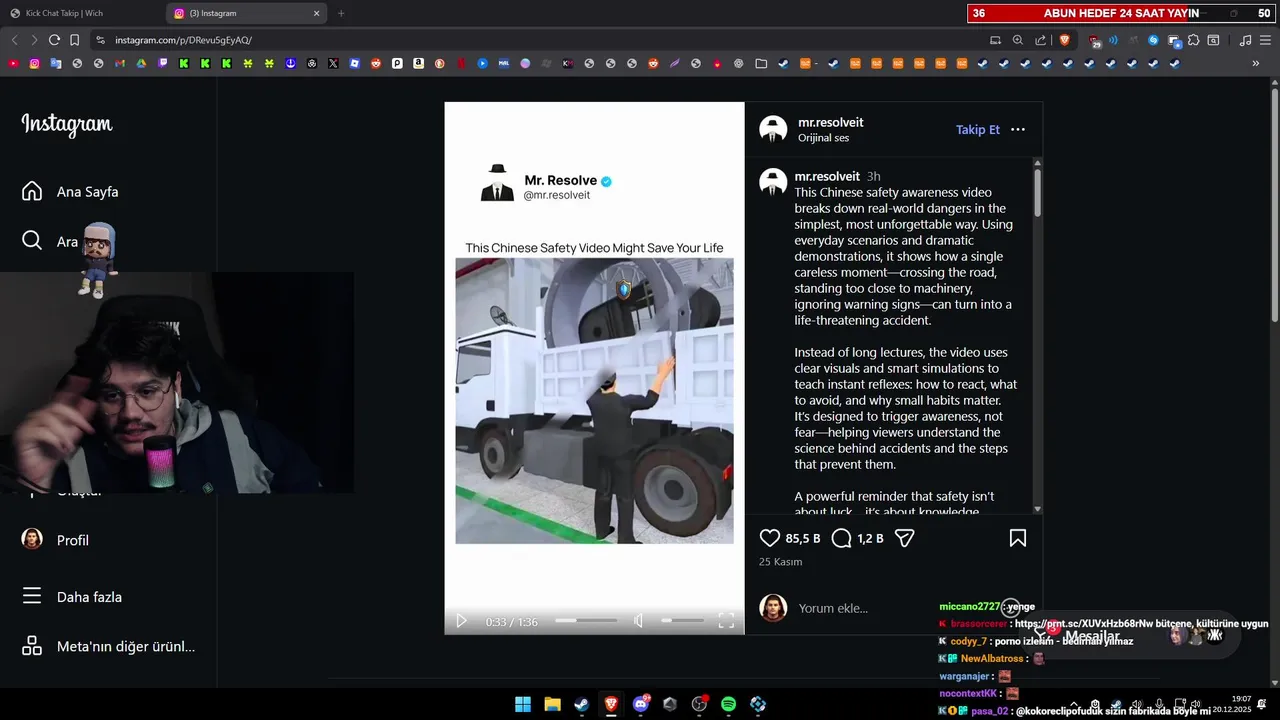This screenshot has height=720, width=1280.
Task: Expand hidden bookmarks with double chevron
Action: tap(1256, 63)
